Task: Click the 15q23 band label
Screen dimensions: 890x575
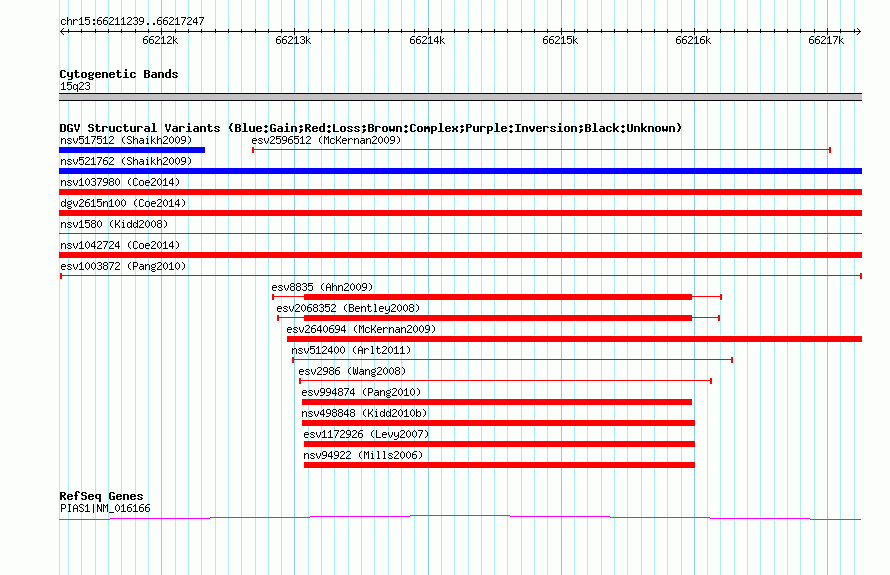Action: click(75, 86)
